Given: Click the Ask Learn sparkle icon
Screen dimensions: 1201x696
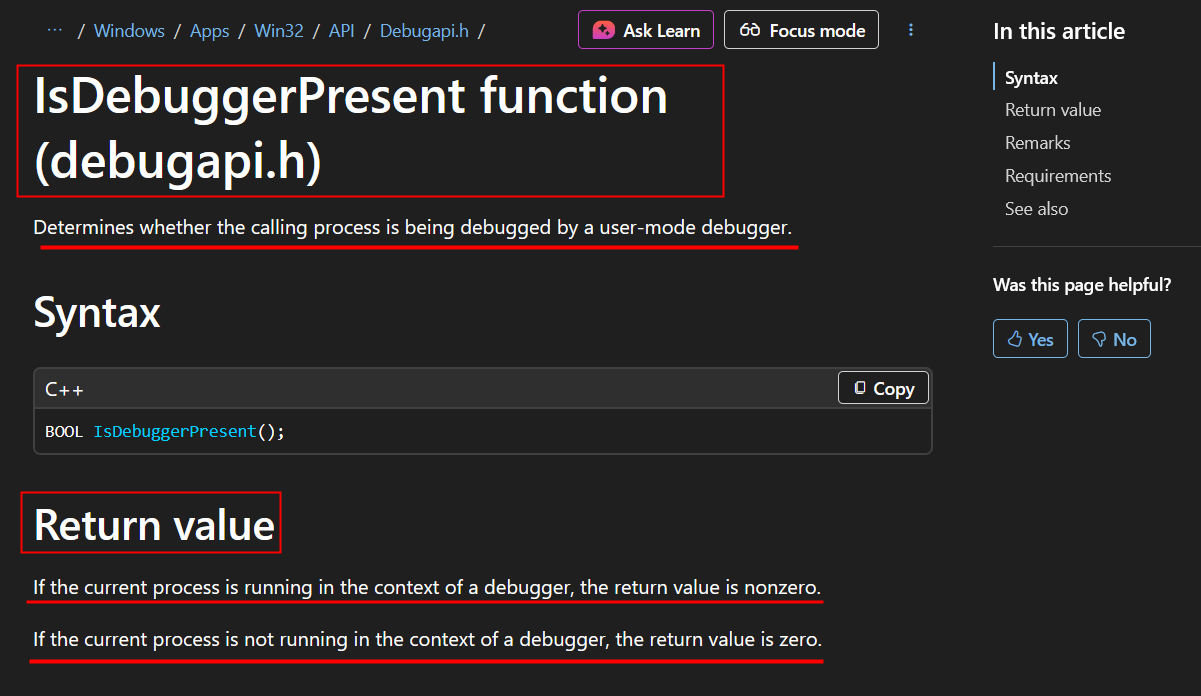Looking at the screenshot, I should (603, 30).
